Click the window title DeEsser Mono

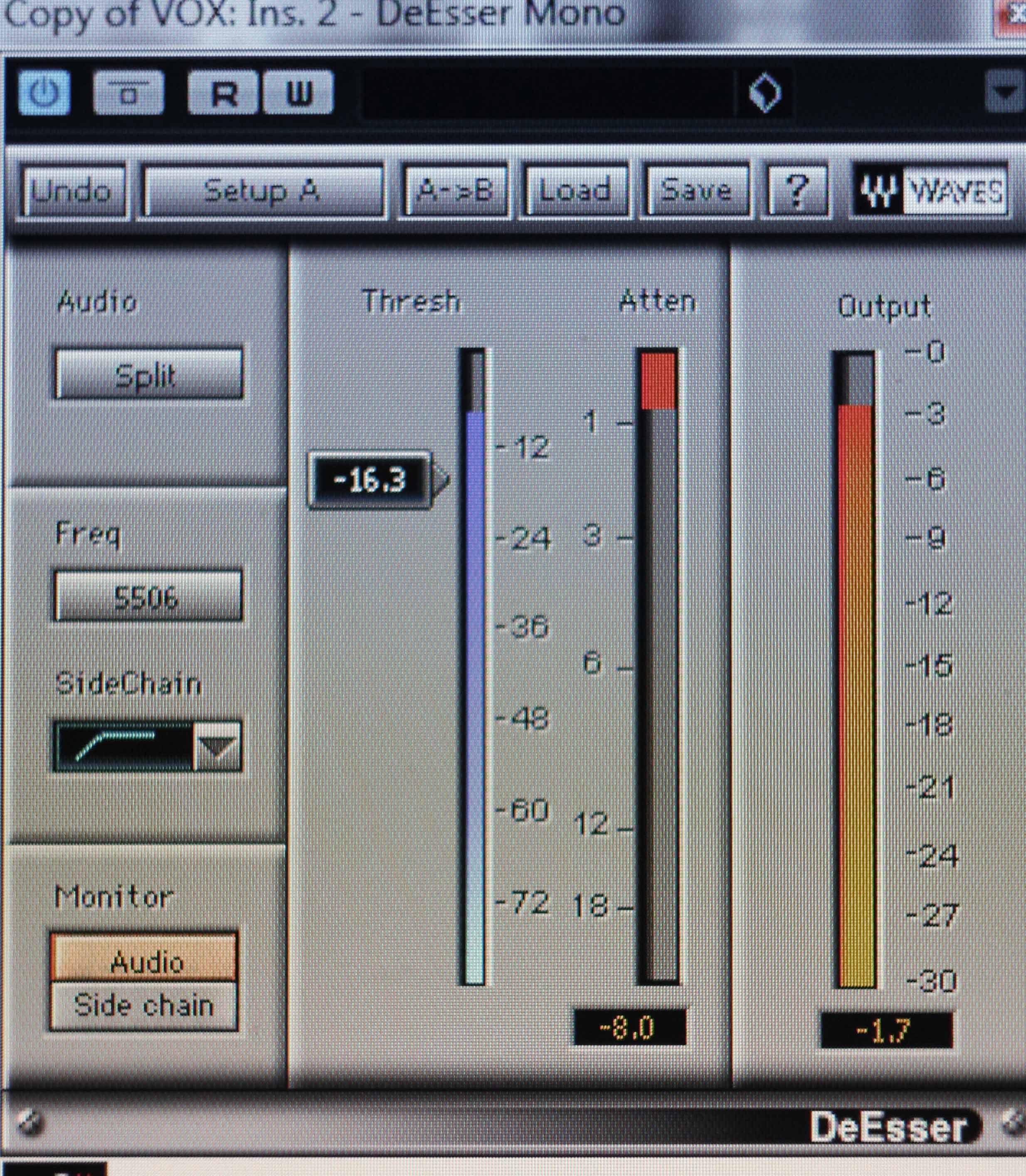tap(501, 14)
